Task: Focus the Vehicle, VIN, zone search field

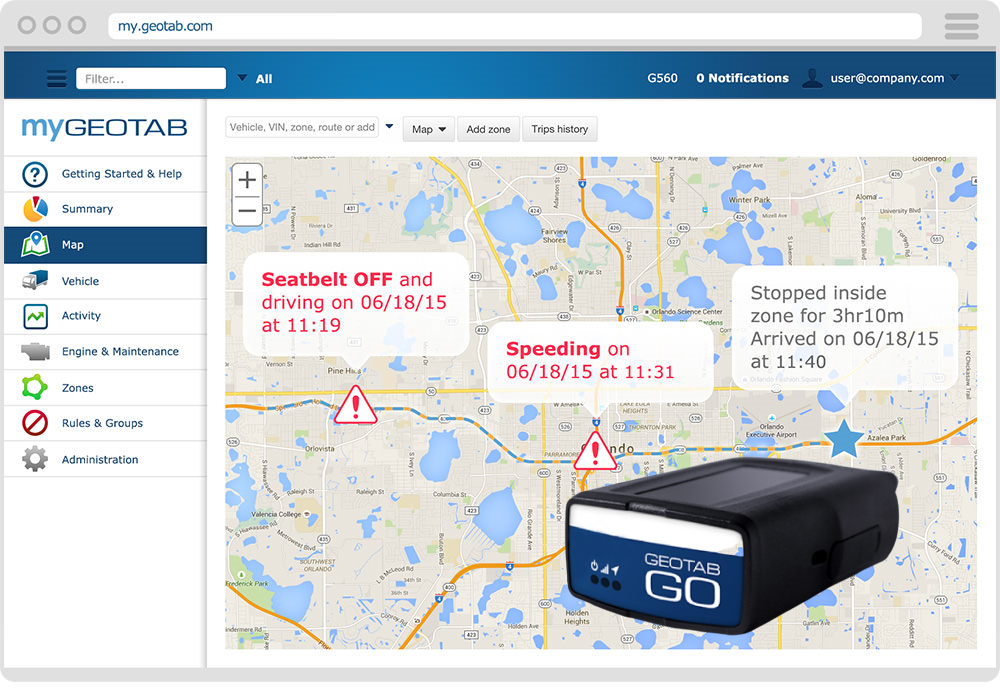Action: click(302, 127)
